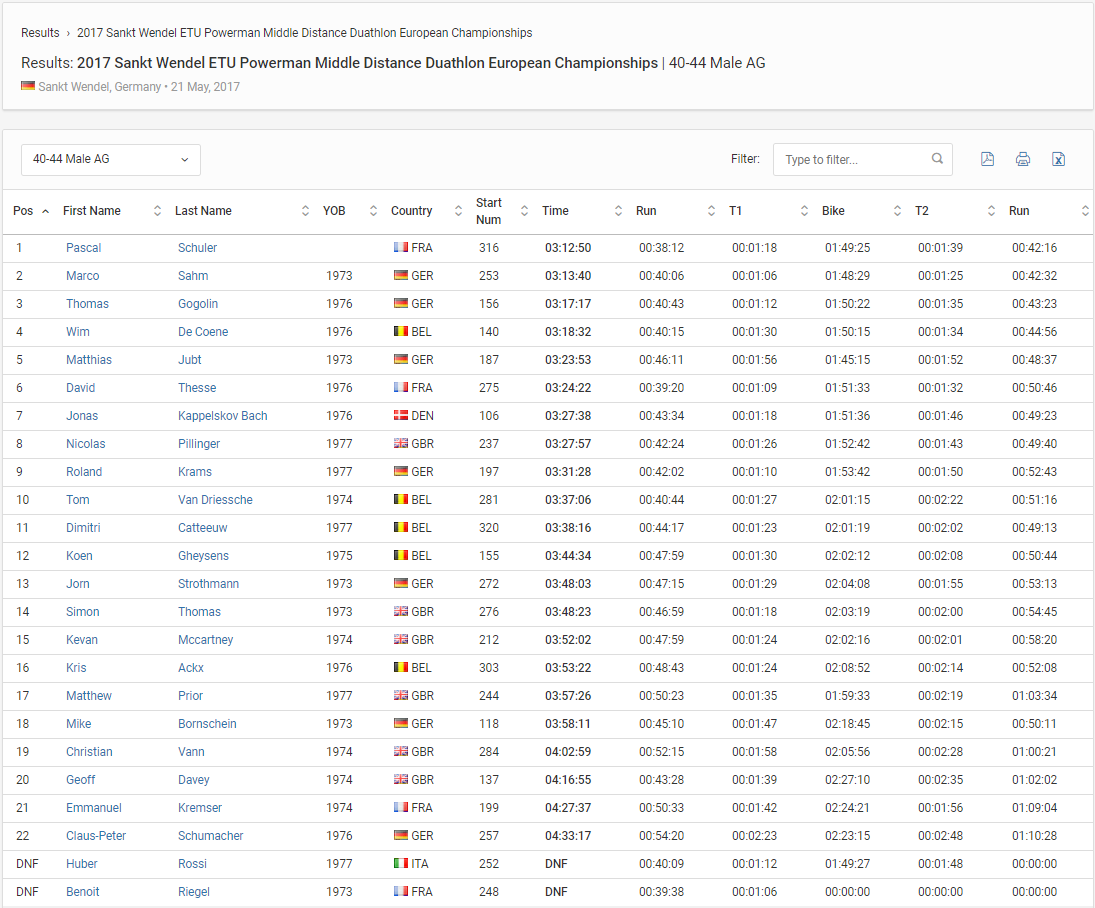Sort table by YOB column
The width and height of the screenshot is (1095, 908).
tap(350, 211)
